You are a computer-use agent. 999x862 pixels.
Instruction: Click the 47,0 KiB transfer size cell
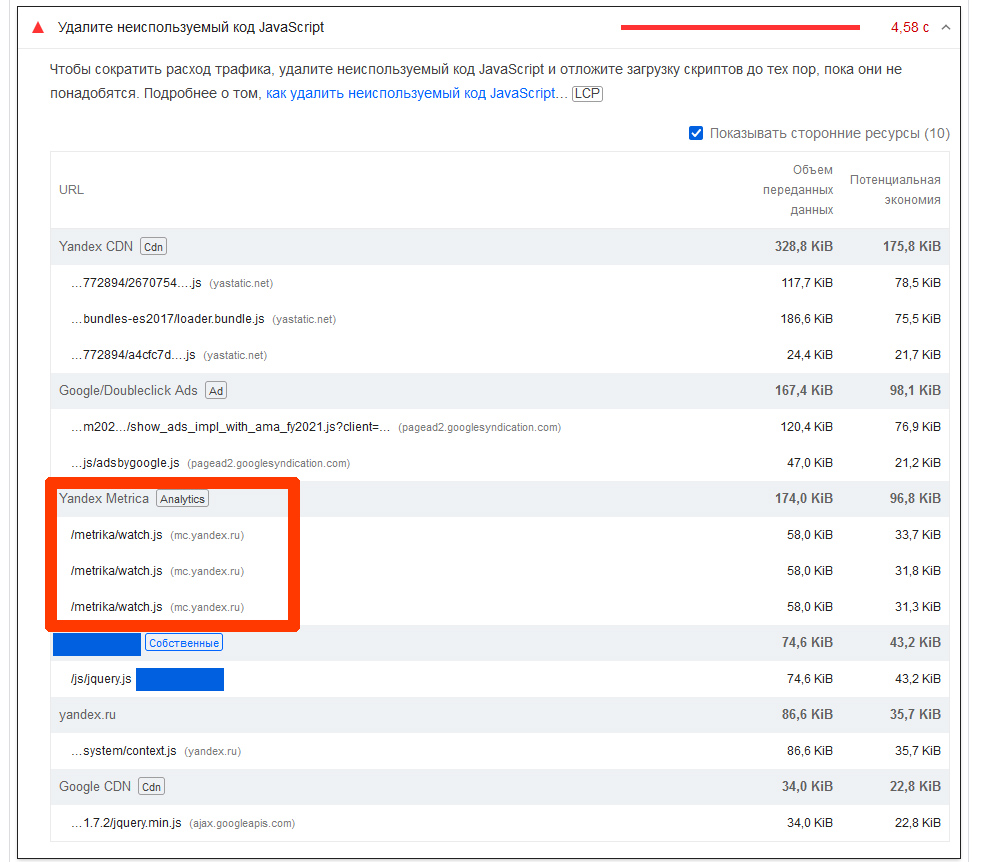(x=810, y=463)
